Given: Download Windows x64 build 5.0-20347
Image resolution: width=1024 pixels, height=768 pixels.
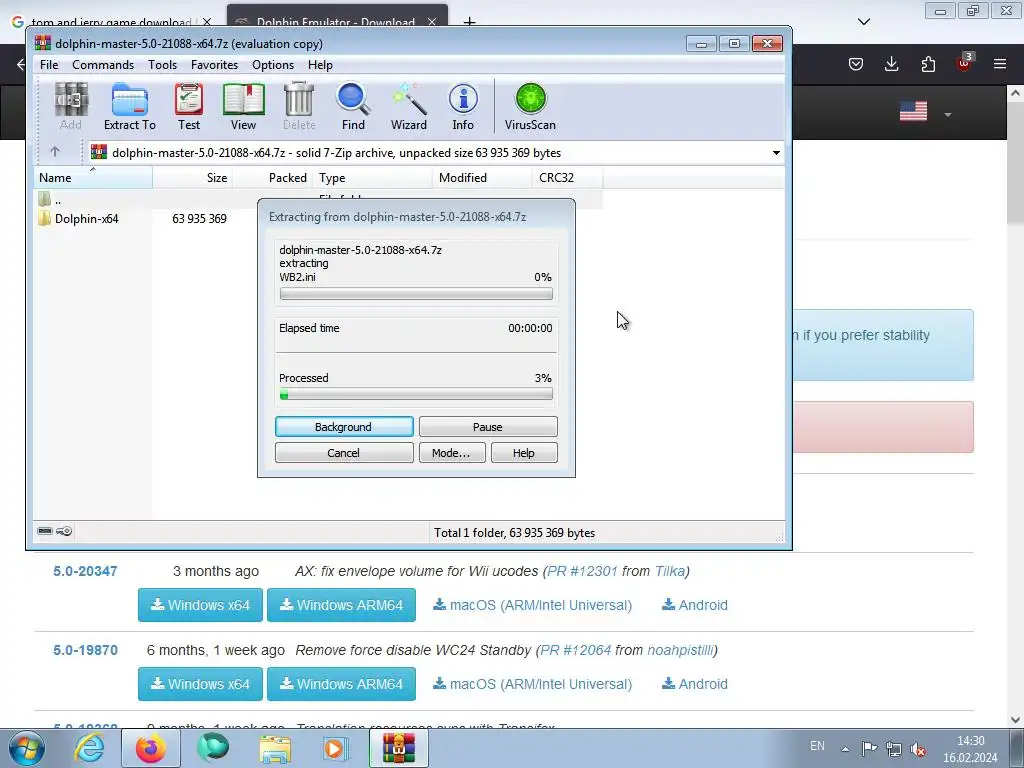Looking at the screenshot, I should [200, 605].
